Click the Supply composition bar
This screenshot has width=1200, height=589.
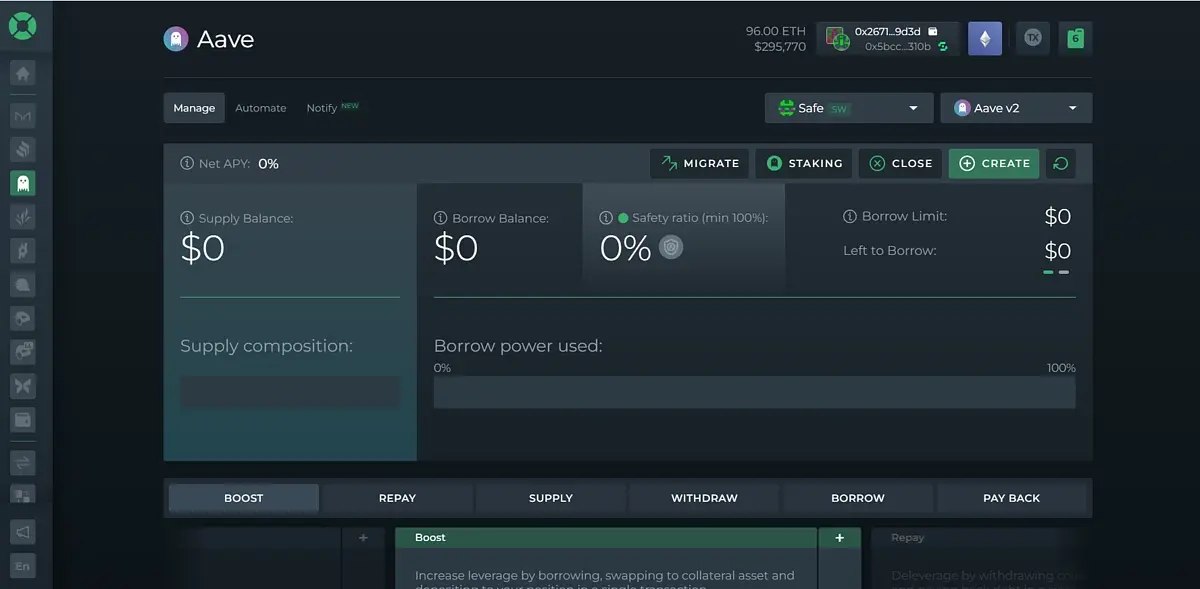pyautogui.click(x=290, y=392)
